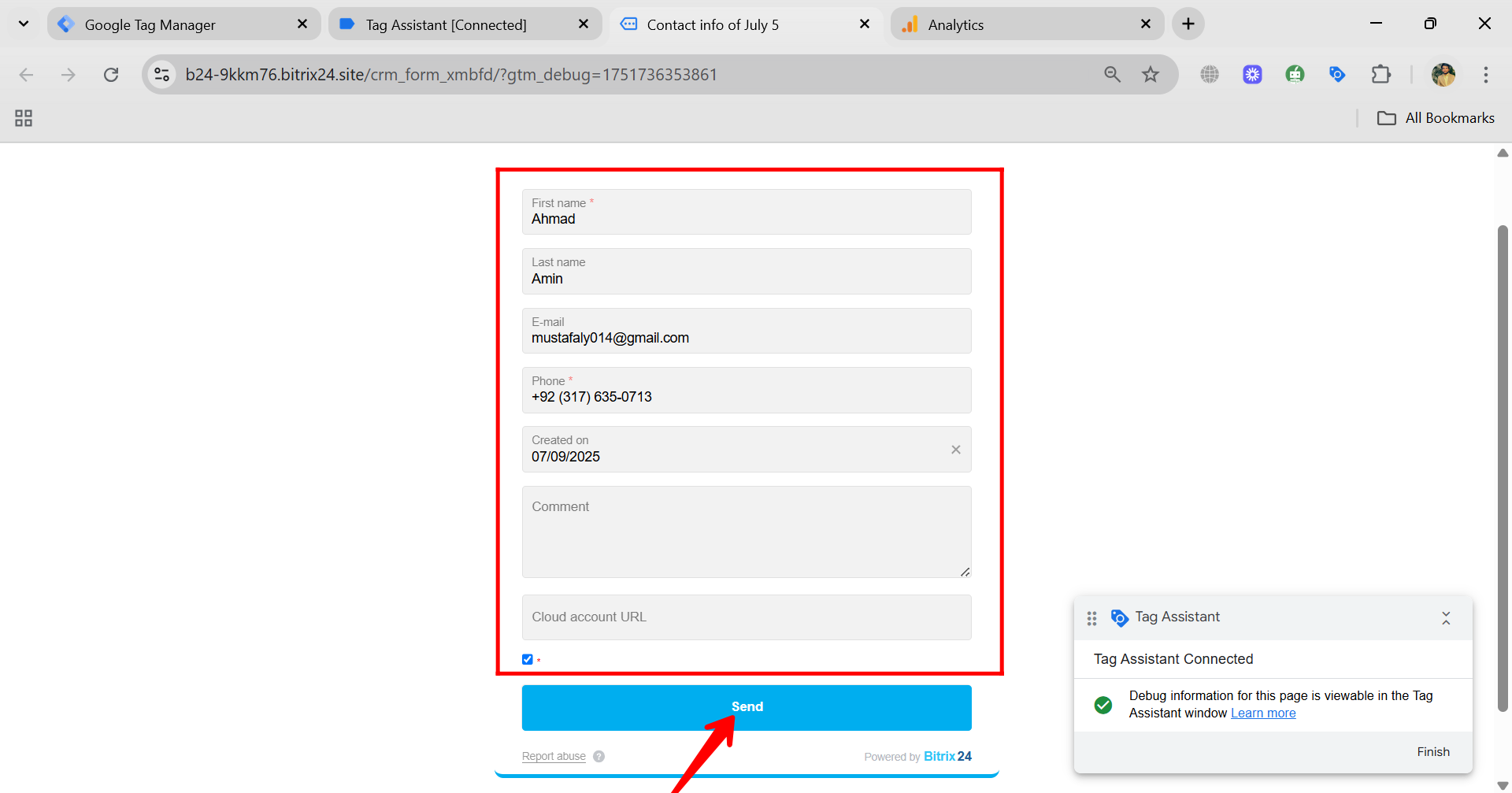
Task: Close the Tag Assistant [Connected] tab
Action: (584, 24)
